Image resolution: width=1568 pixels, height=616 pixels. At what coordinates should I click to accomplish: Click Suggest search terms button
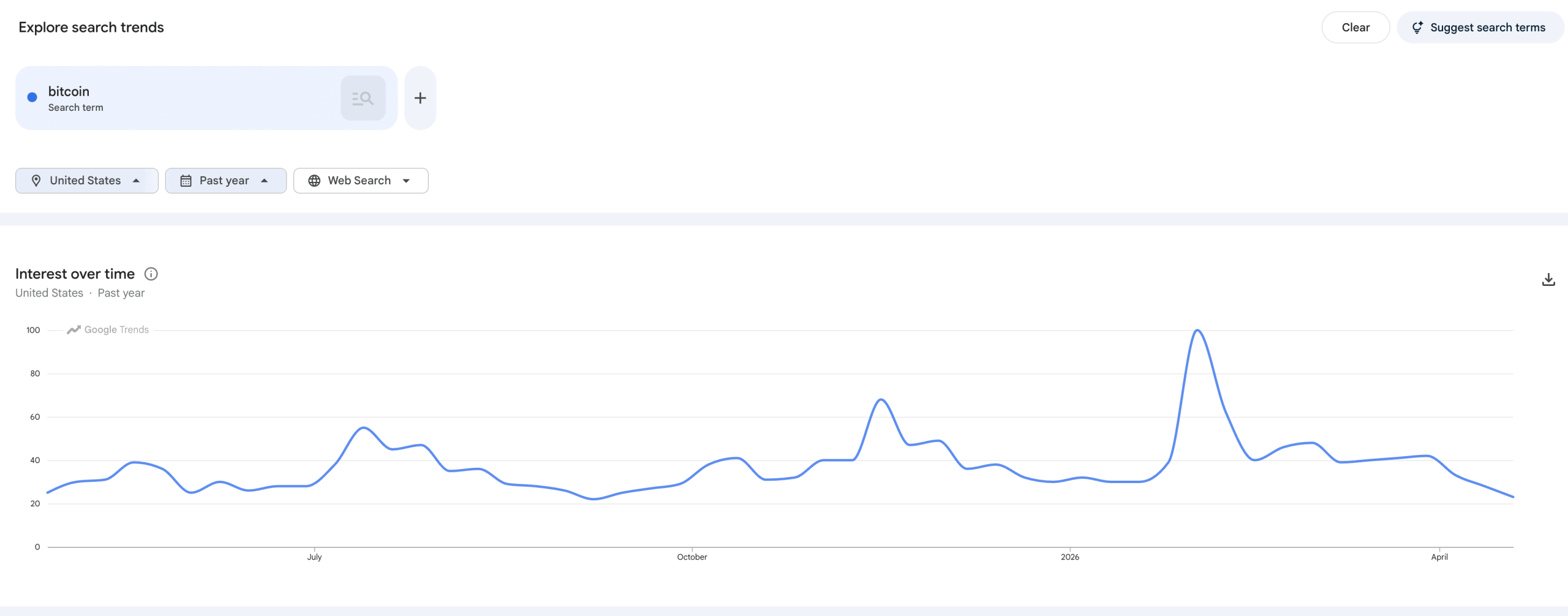pos(1480,28)
